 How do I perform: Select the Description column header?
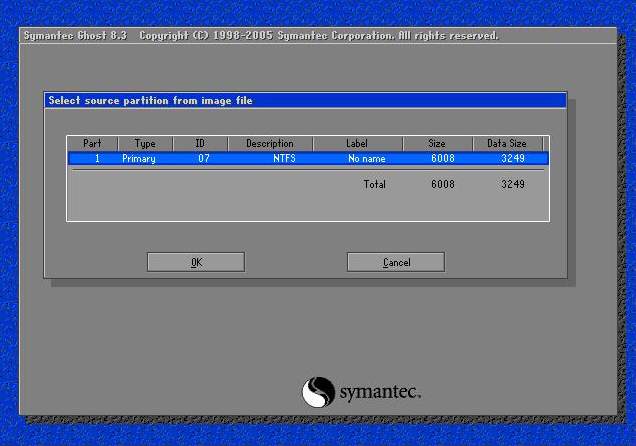click(270, 144)
